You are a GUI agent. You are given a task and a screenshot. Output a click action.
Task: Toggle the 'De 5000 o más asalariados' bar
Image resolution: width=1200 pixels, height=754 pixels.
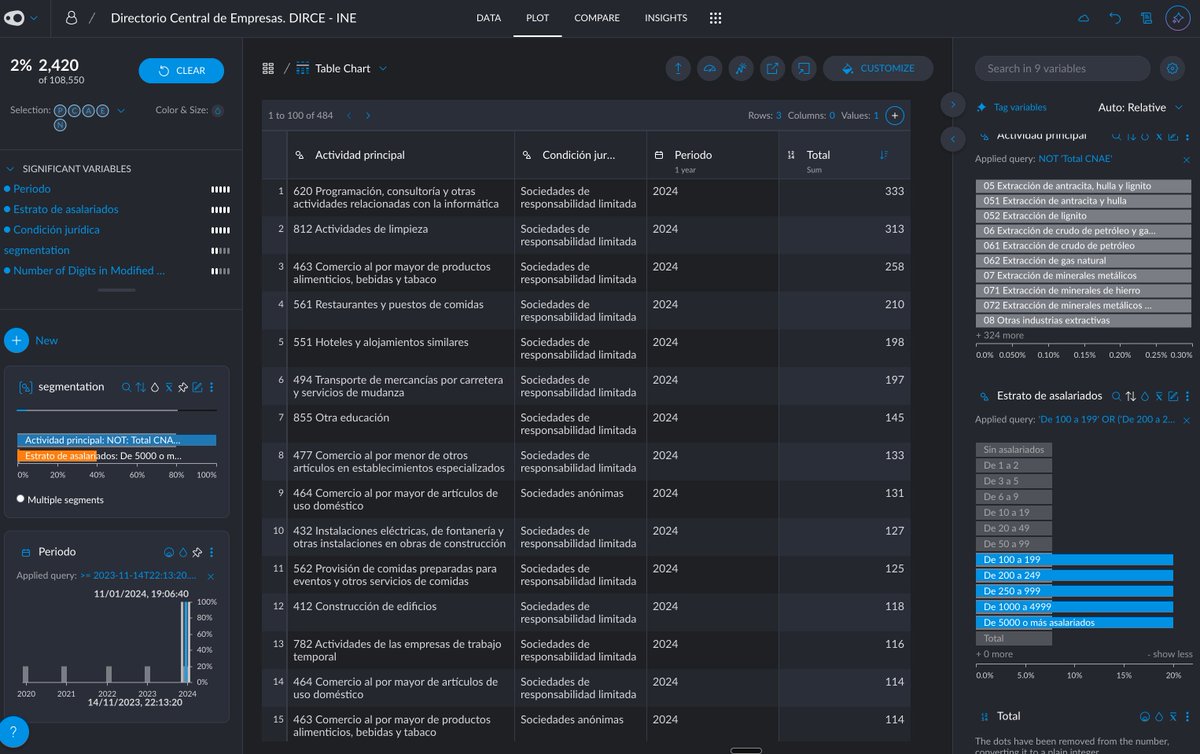tap(1074, 622)
